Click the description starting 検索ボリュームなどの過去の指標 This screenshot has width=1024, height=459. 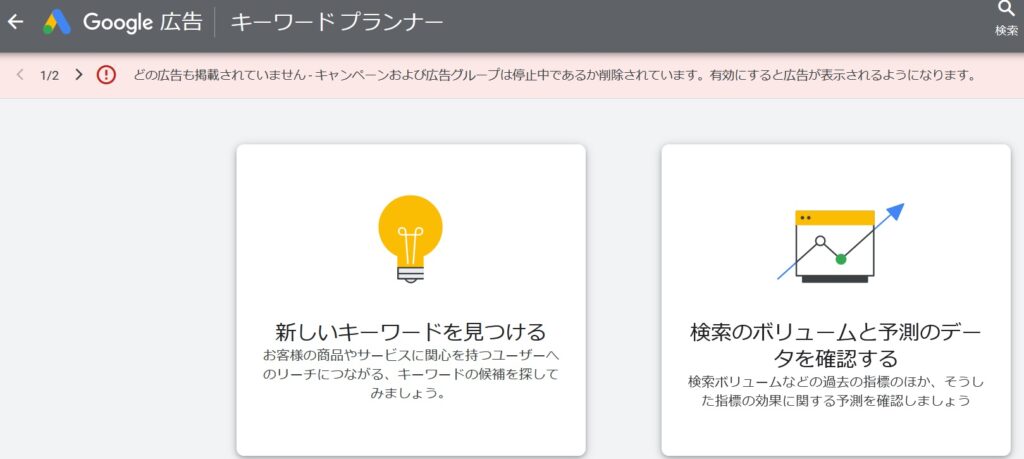pyautogui.click(x=836, y=390)
